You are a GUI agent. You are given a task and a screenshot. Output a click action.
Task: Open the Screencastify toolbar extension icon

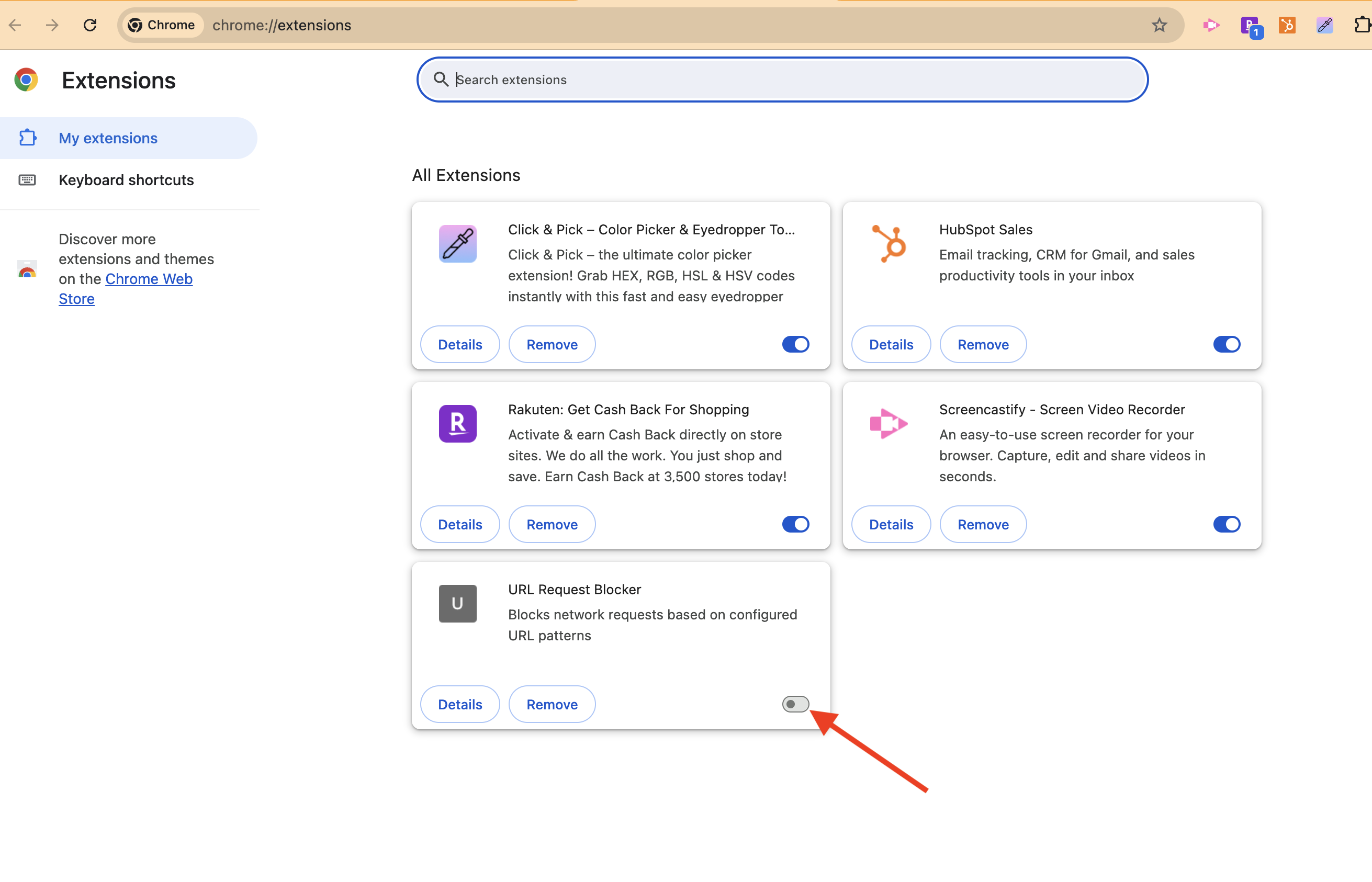pyautogui.click(x=1211, y=25)
